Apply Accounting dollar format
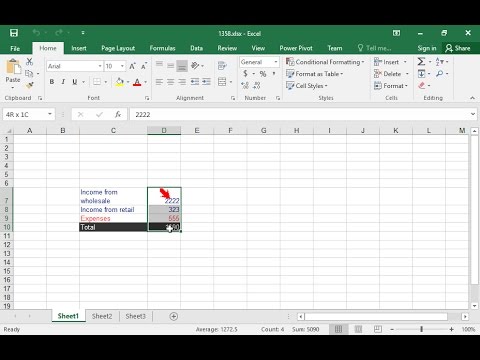 click(x=246, y=74)
